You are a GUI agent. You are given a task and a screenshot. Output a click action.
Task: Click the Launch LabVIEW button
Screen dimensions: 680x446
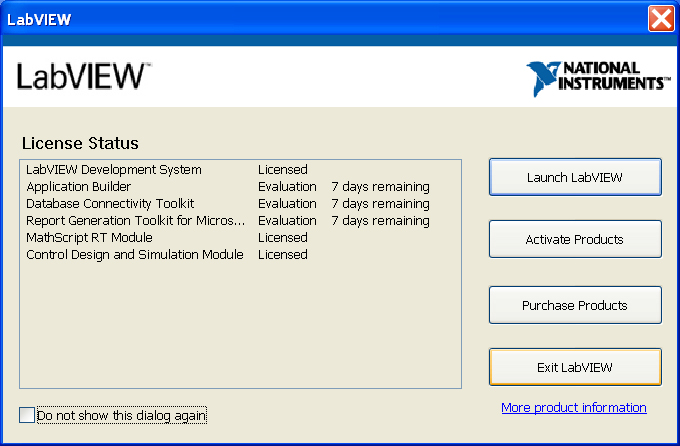(575, 177)
